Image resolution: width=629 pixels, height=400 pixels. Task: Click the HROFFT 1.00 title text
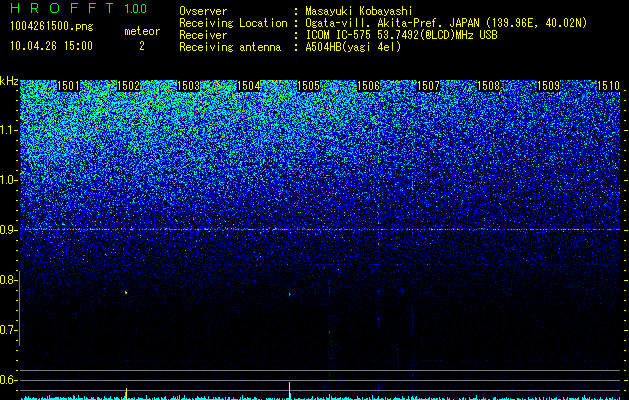click(x=79, y=8)
